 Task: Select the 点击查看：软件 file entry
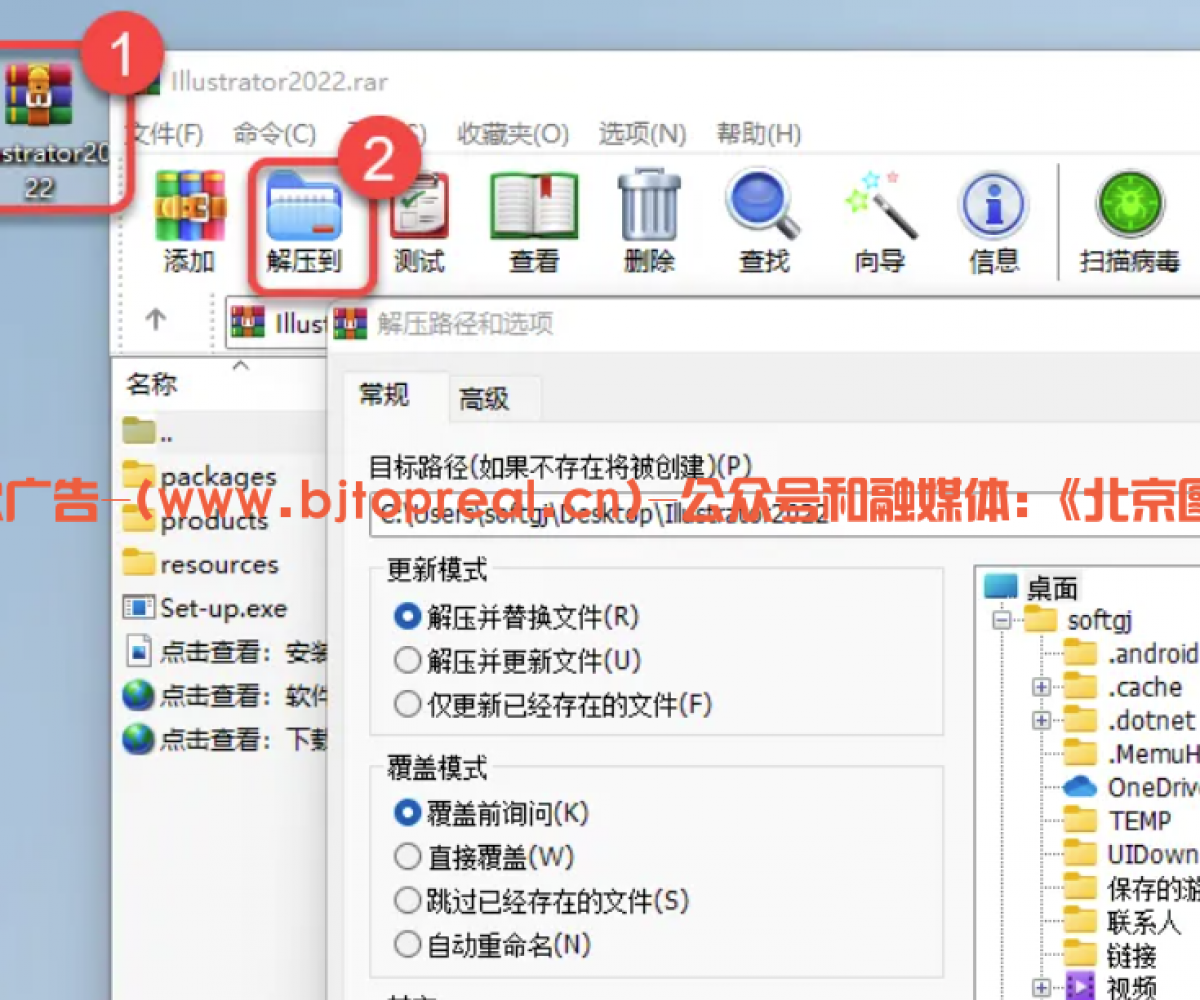[x=224, y=695]
